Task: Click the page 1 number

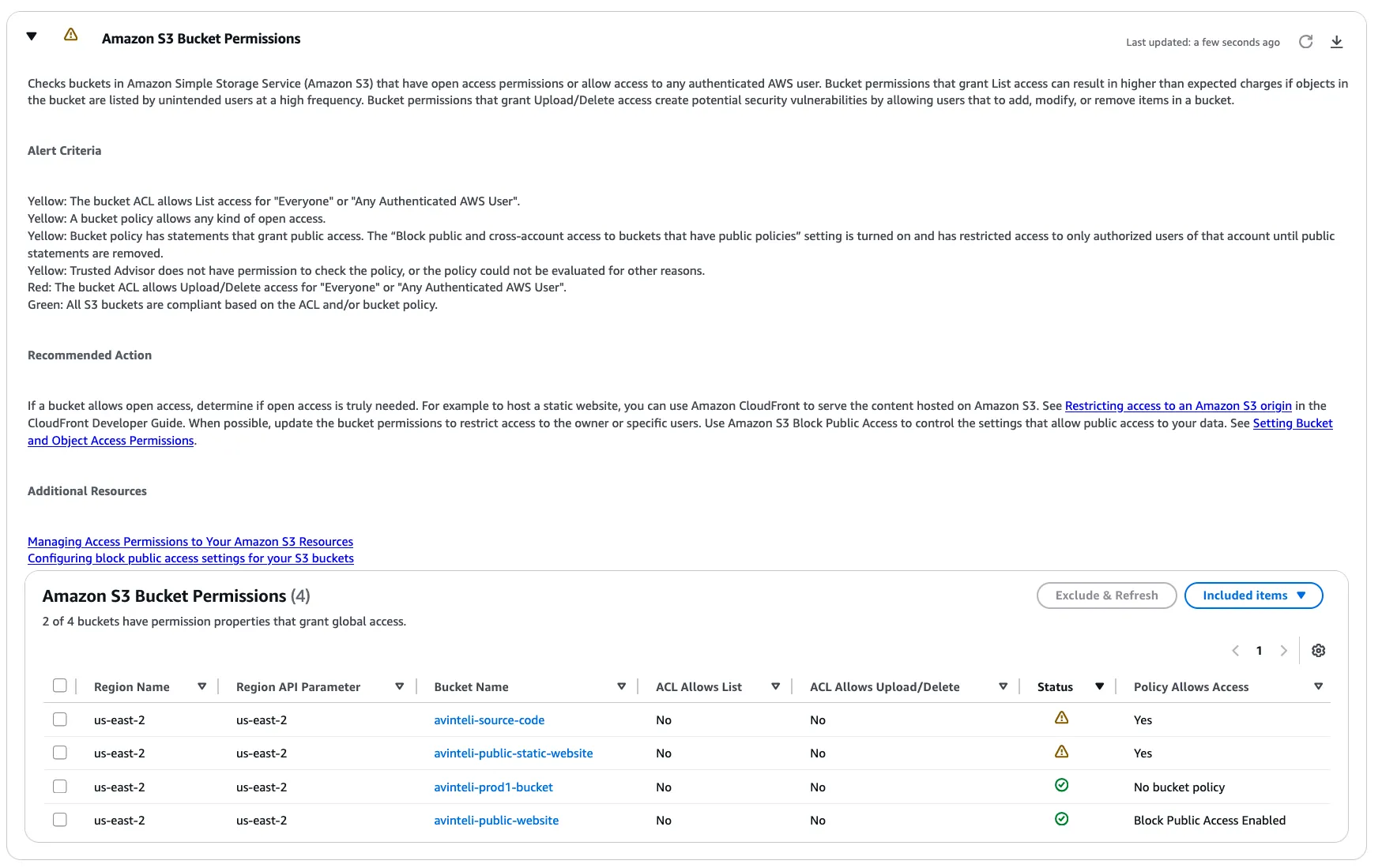Action: [1259, 651]
